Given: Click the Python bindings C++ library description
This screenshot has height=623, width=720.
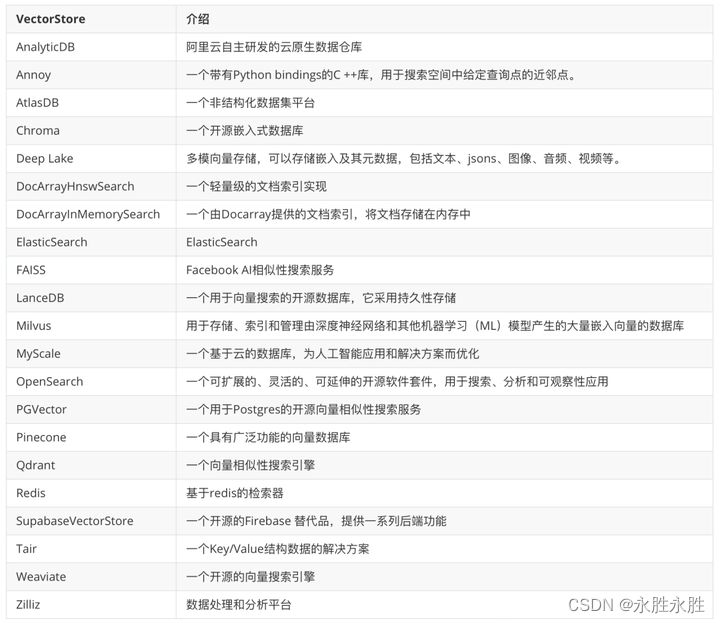Looking at the screenshot, I should click(381, 75).
